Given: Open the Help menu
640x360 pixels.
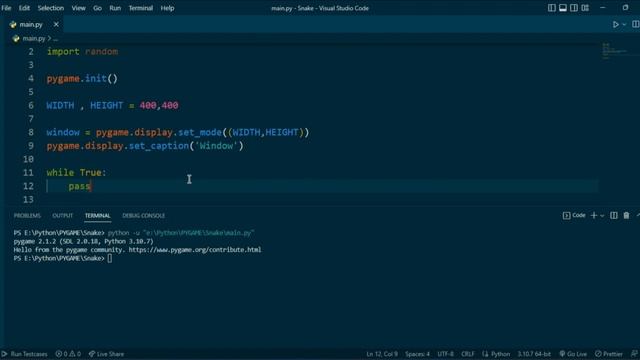Looking at the screenshot, I should (x=167, y=8).
